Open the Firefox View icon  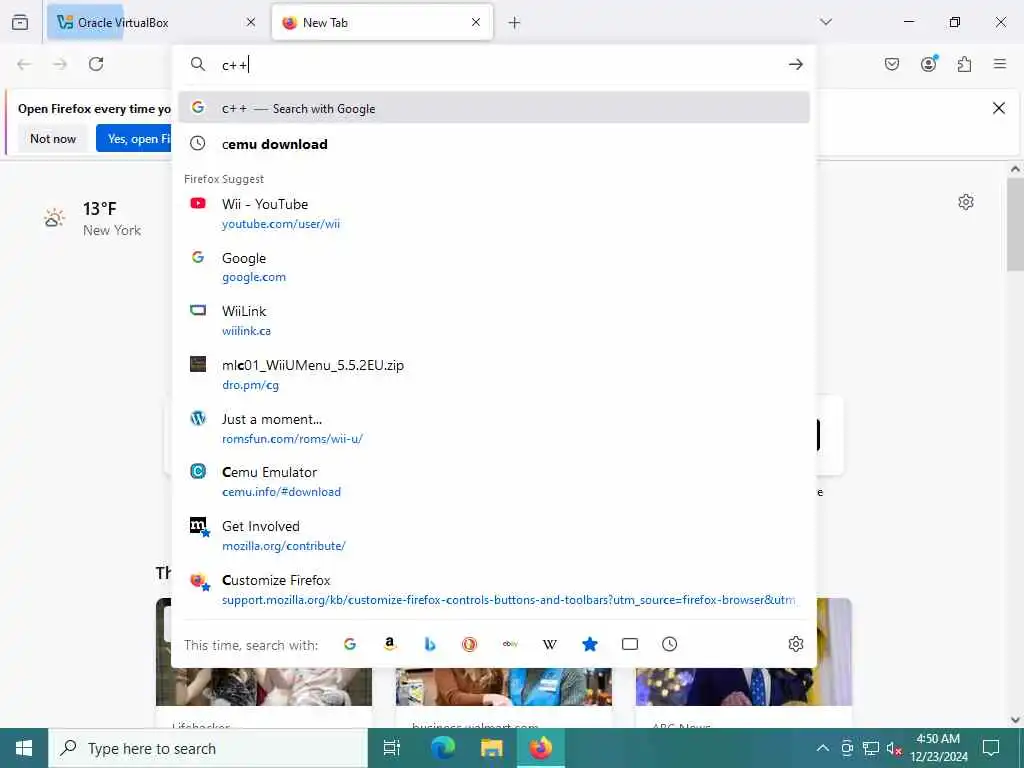20,23
